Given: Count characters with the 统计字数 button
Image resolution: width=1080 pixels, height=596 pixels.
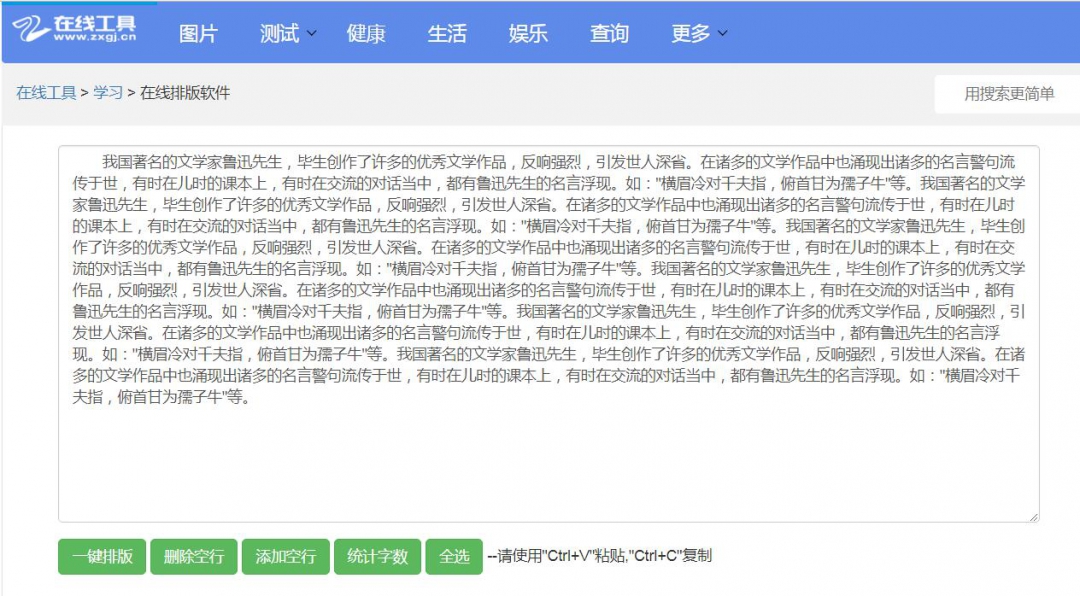Looking at the screenshot, I should click(377, 557).
